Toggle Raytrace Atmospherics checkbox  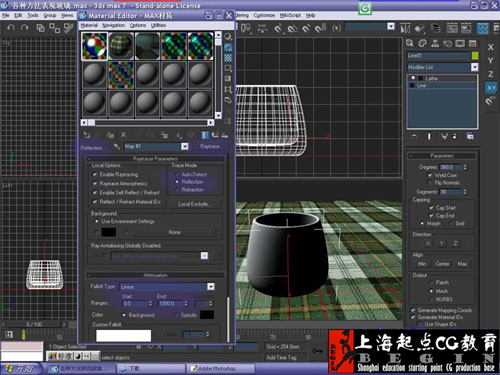[x=95, y=183]
